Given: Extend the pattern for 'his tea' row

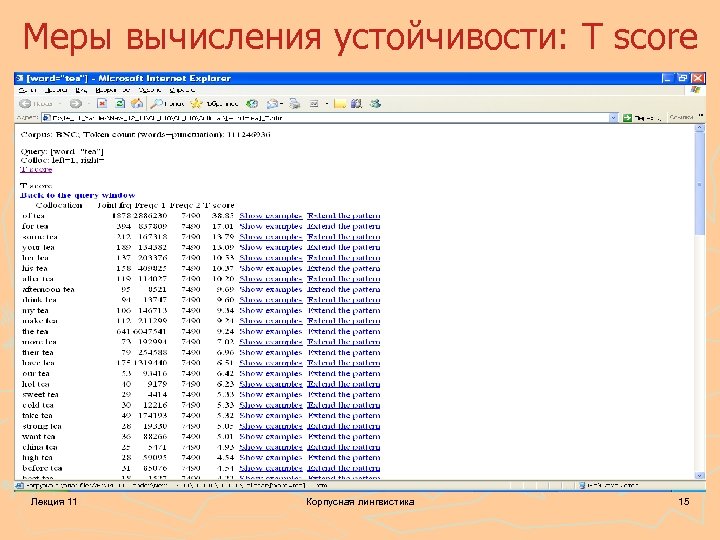Looking at the screenshot, I should 343,268.
